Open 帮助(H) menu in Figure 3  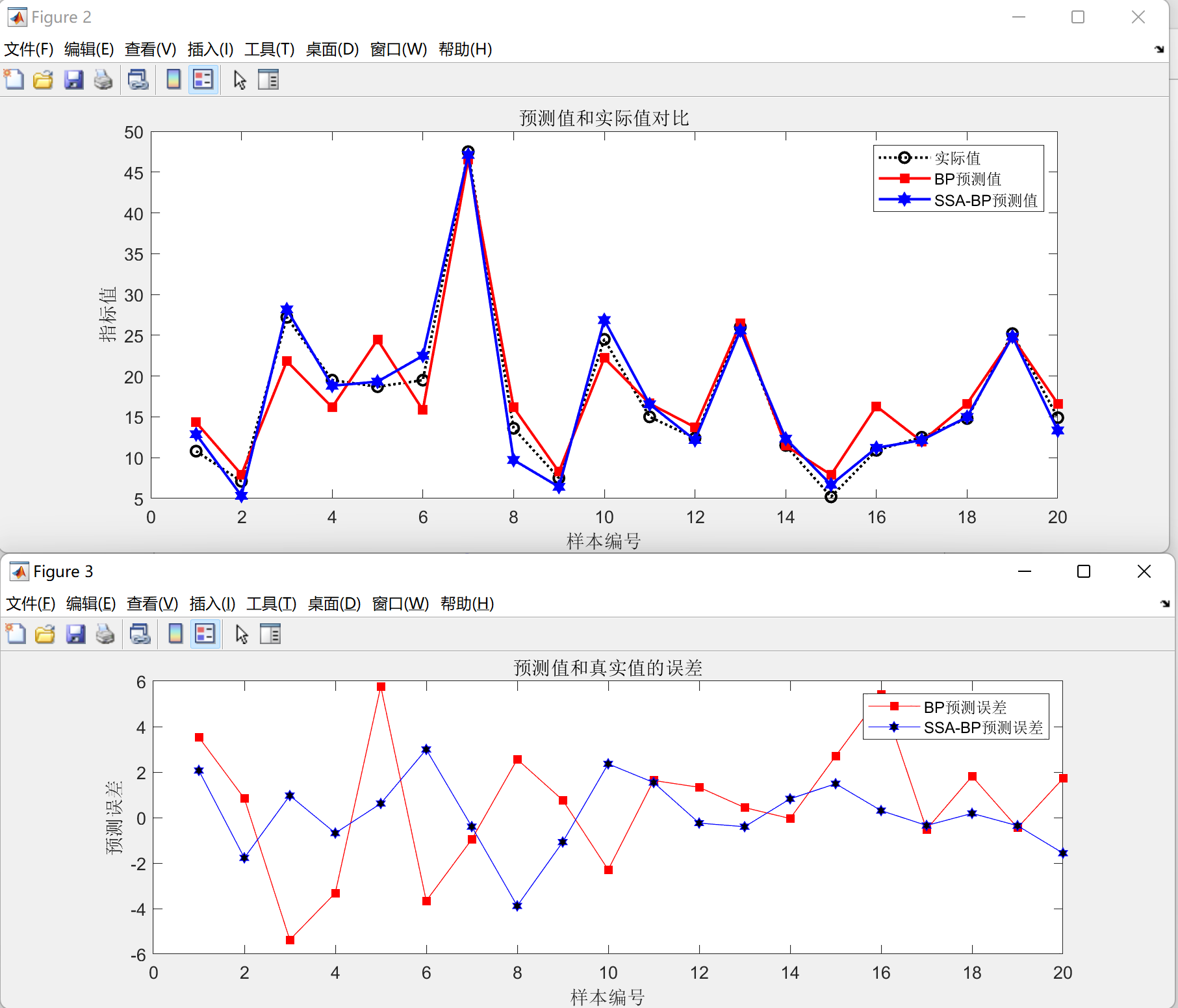click(x=467, y=604)
